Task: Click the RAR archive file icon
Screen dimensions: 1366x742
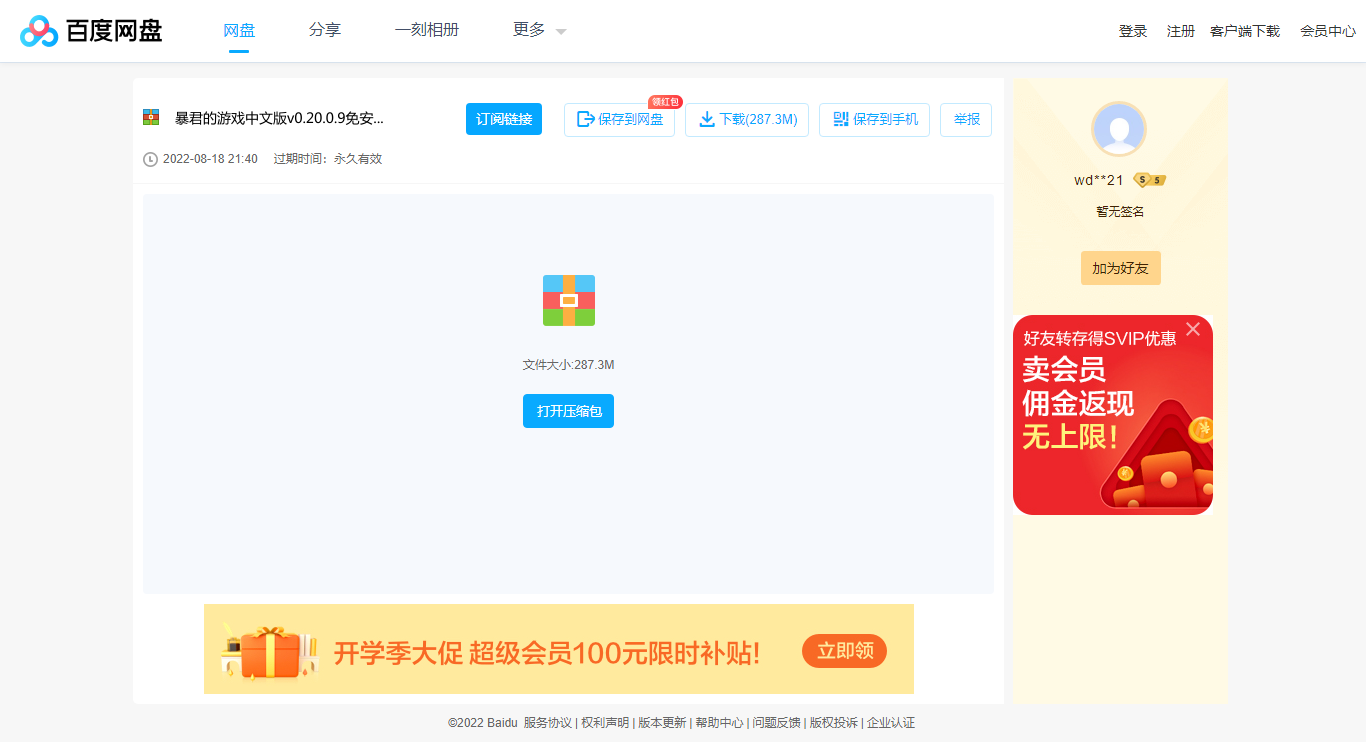Action: click(x=568, y=300)
